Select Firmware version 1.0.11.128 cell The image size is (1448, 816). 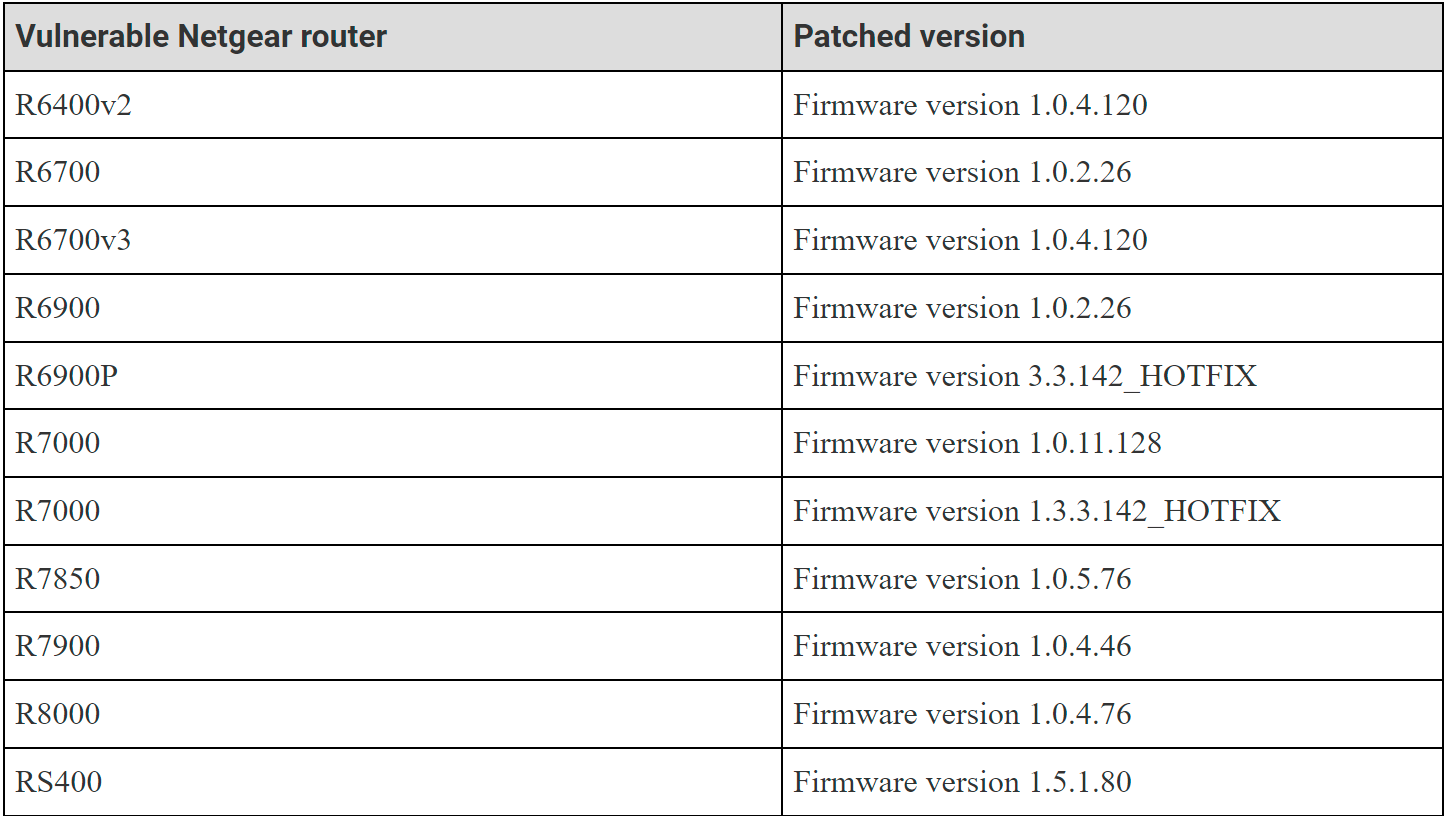[x=1112, y=443]
